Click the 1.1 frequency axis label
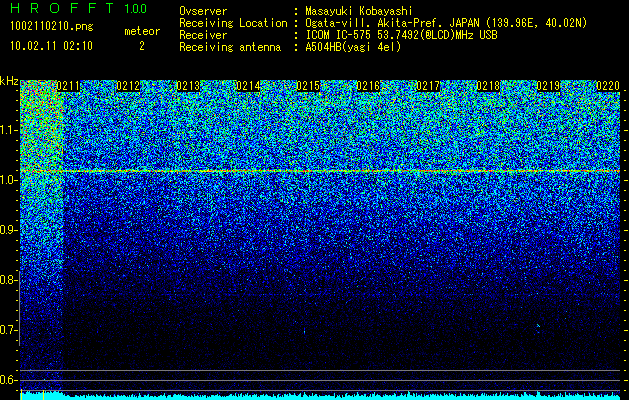 coord(8,130)
